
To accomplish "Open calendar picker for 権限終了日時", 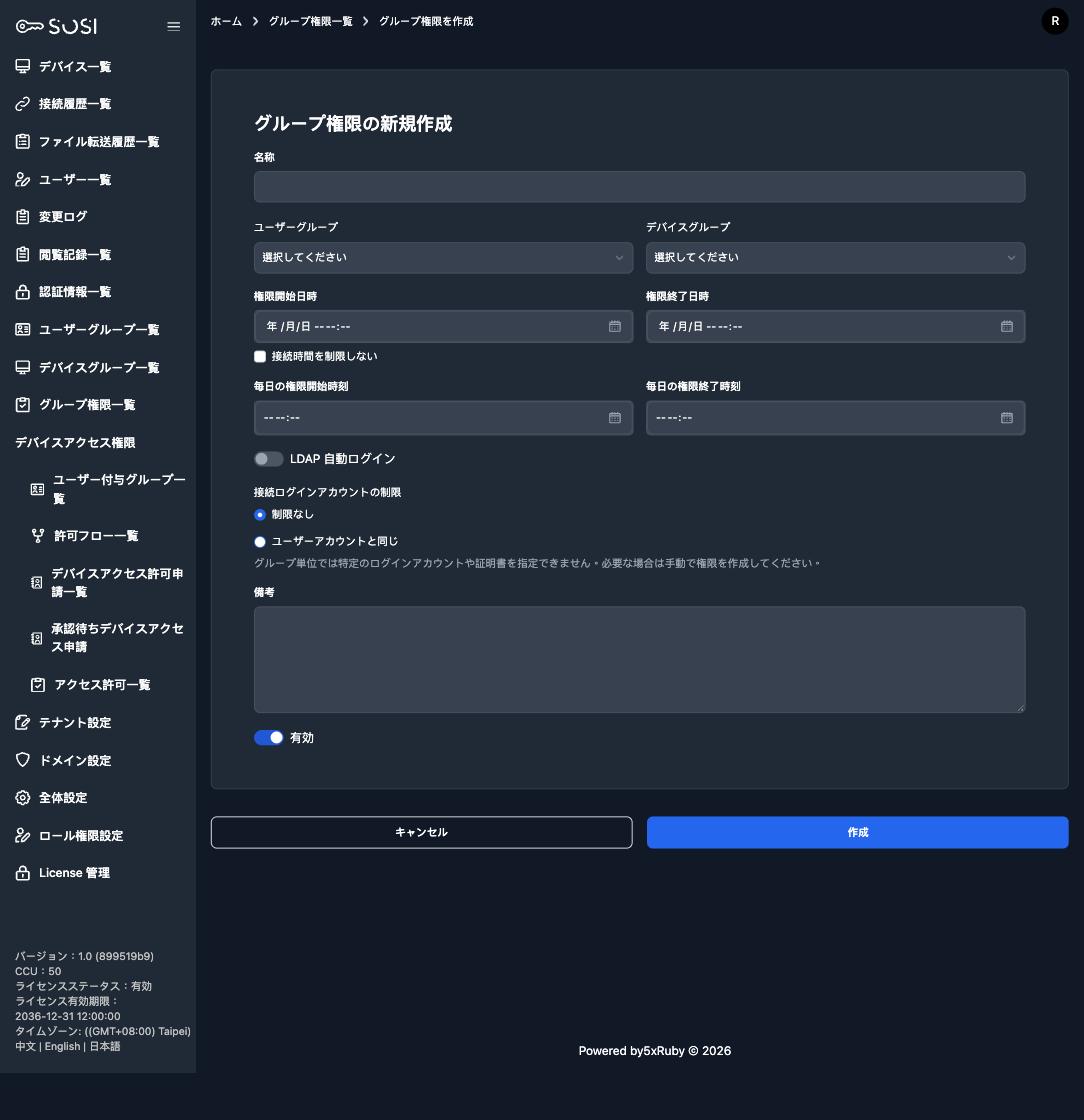I will 1006,326.
